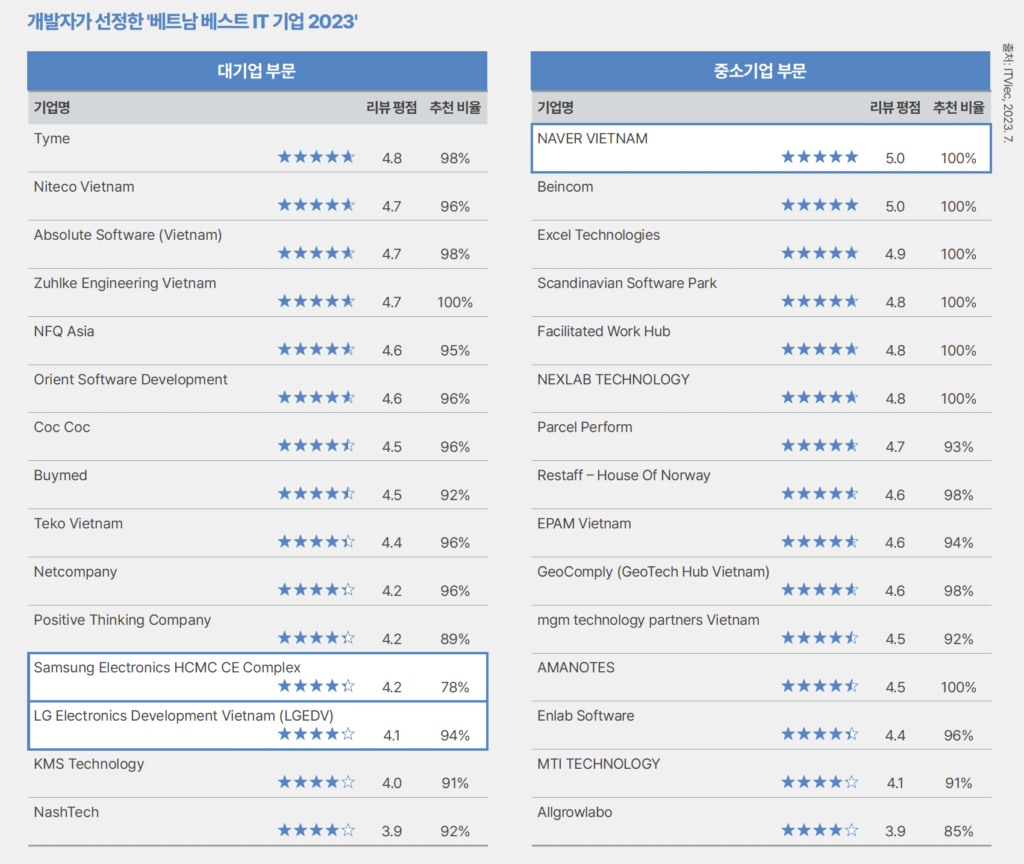Click Netcompany company name
This screenshot has height=864, width=1024.
(75, 572)
